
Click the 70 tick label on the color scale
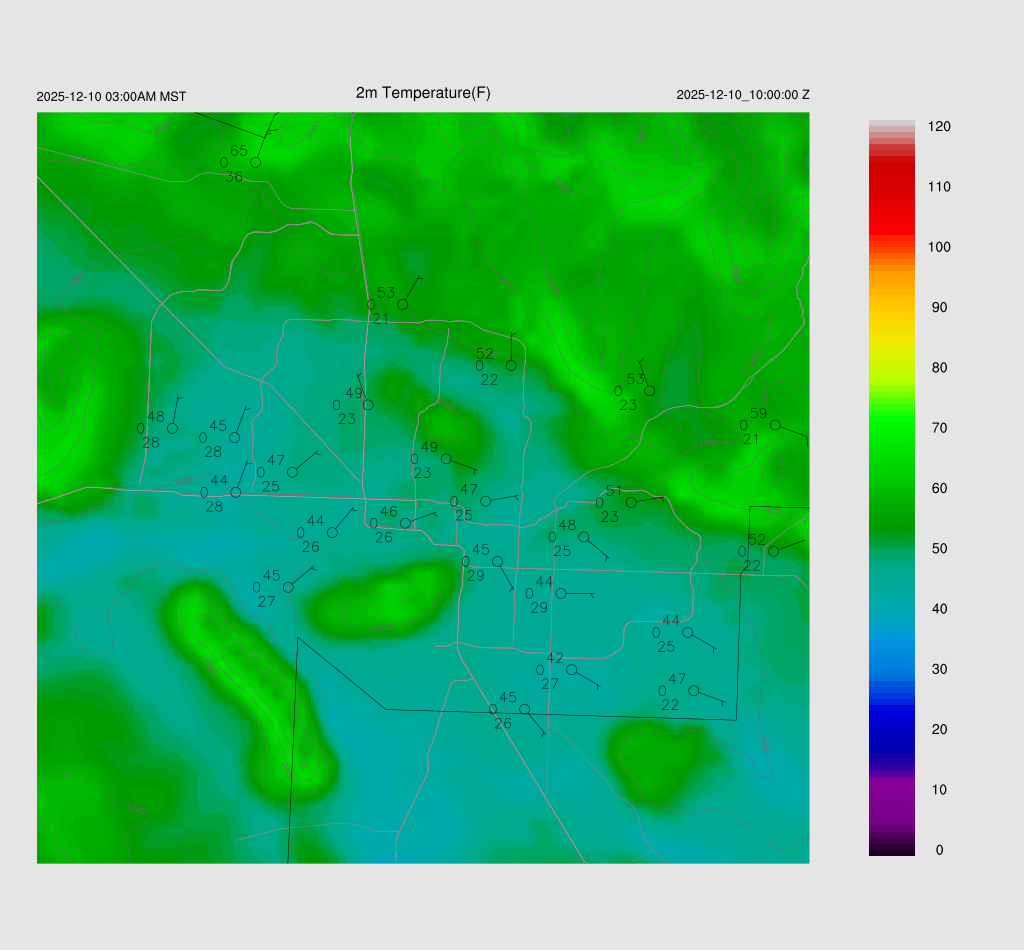click(939, 428)
